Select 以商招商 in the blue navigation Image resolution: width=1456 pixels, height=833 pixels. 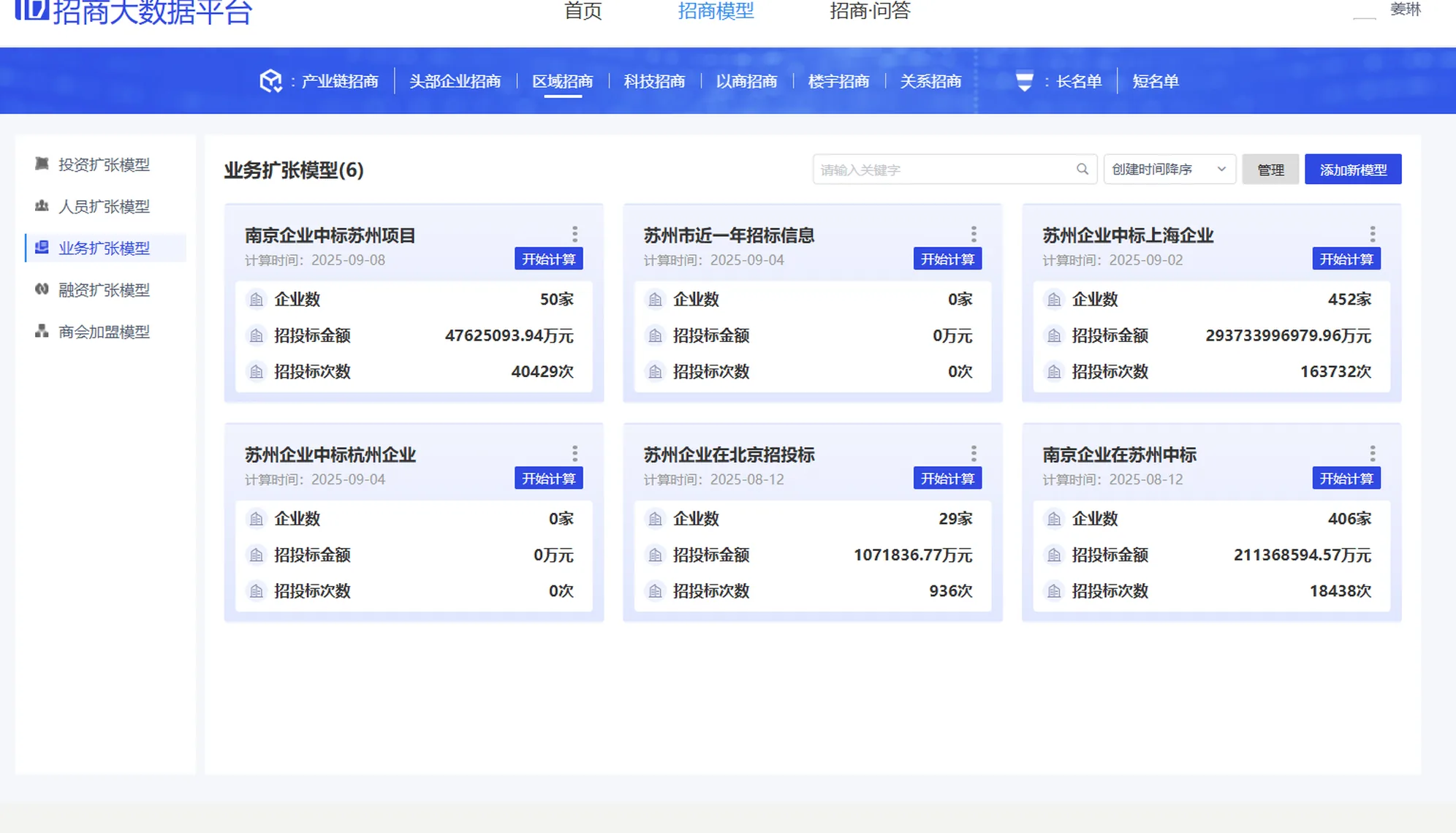pyautogui.click(x=746, y=81)
